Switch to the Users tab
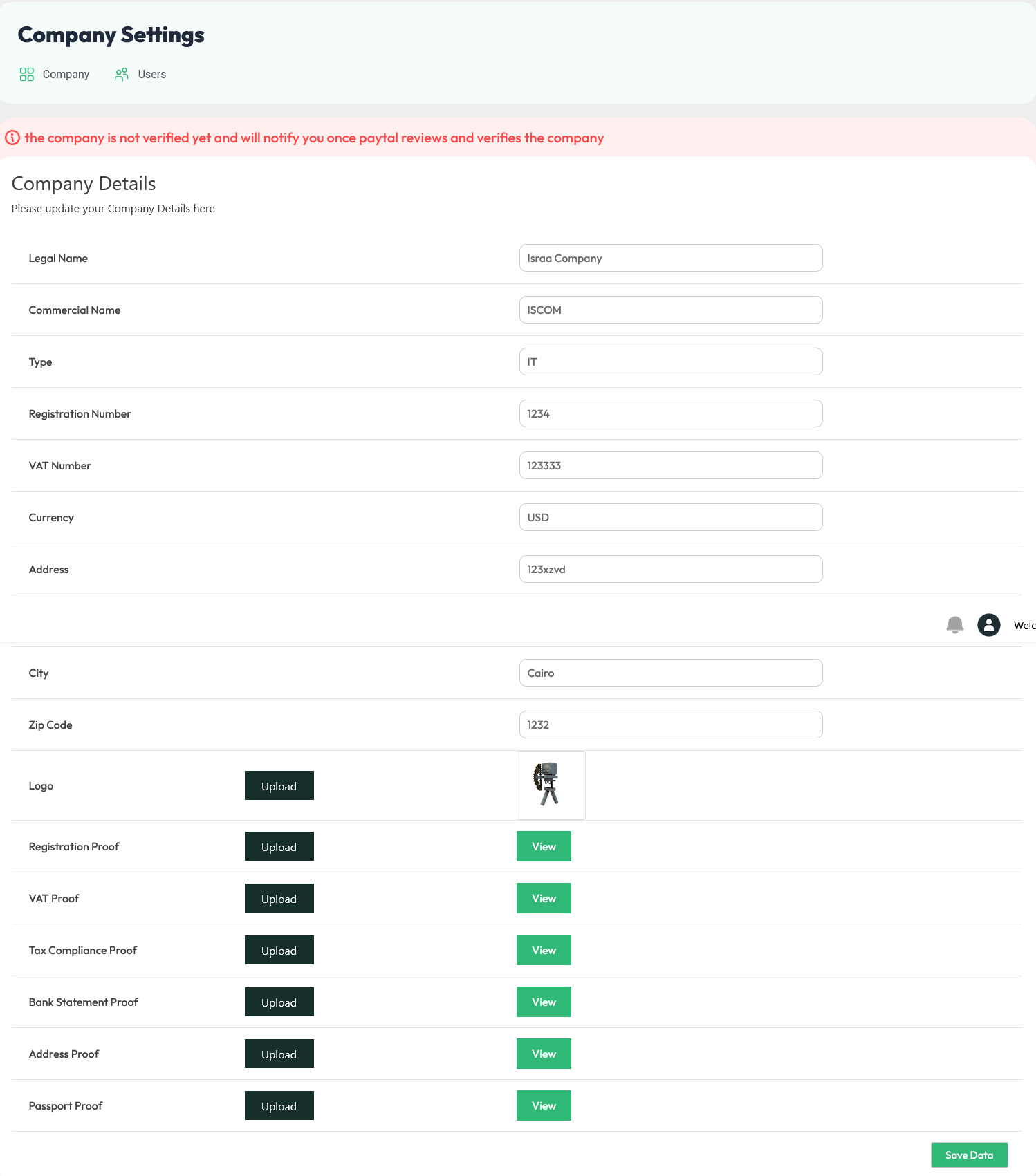Image resolution: width=1036 pixels, height=1176 pixels. [151, 75]
